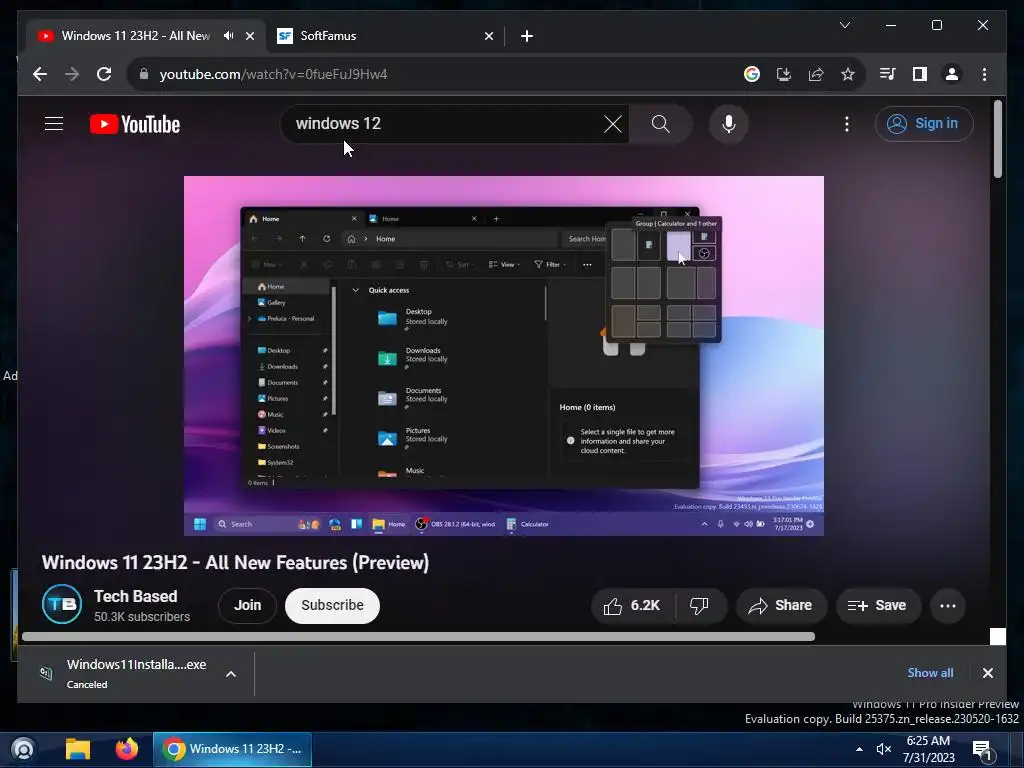
Task: Mute the tab via speaker icon
Action: pos(228,36)
